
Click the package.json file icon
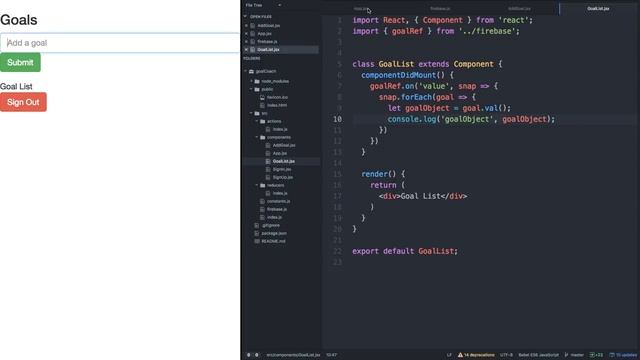pos(257,233)
